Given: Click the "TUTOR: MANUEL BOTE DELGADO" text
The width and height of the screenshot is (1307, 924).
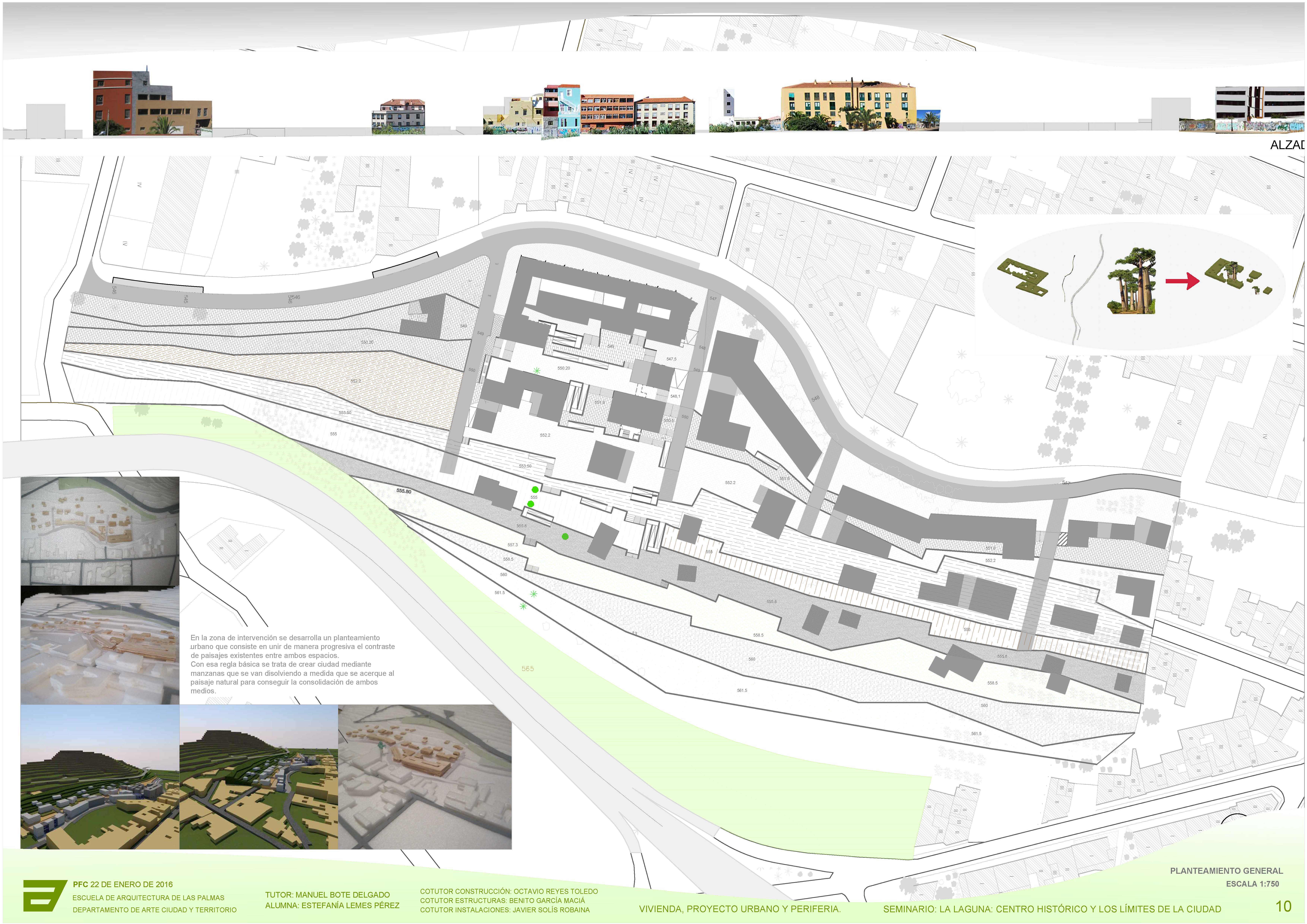Looking at the screenshot, I should tap(327, 895).
